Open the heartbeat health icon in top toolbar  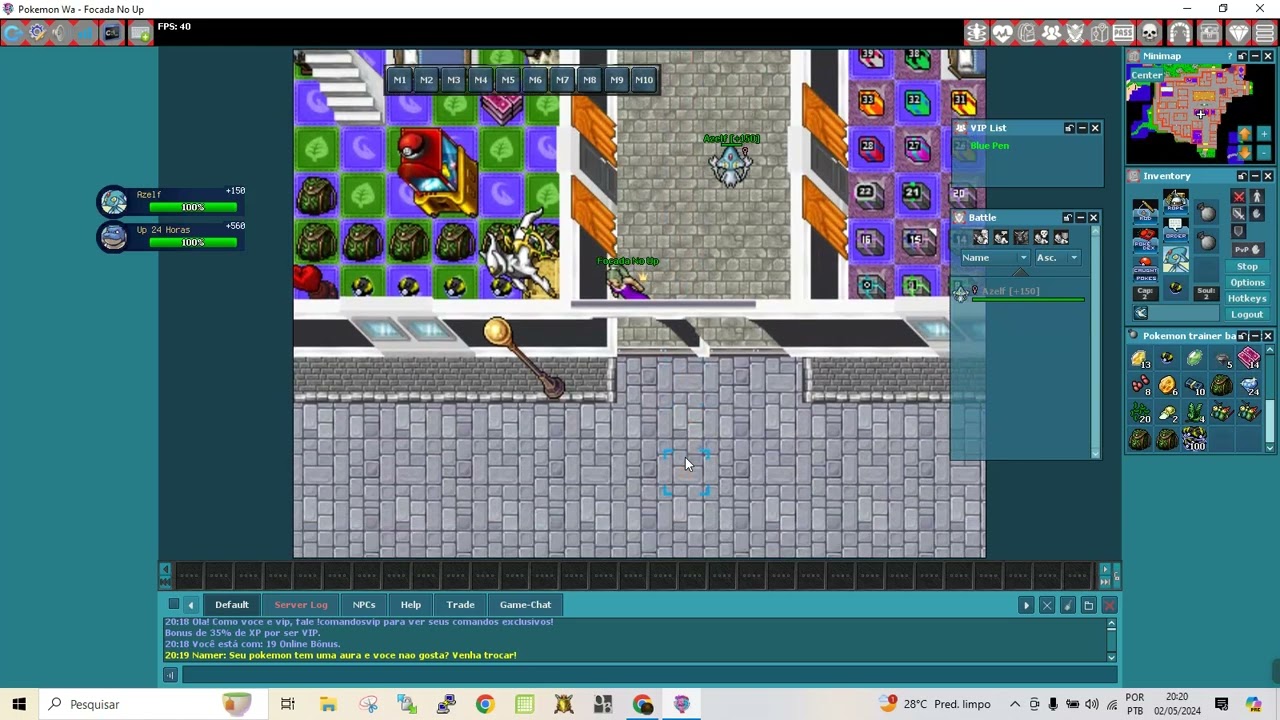point(1002,33)
